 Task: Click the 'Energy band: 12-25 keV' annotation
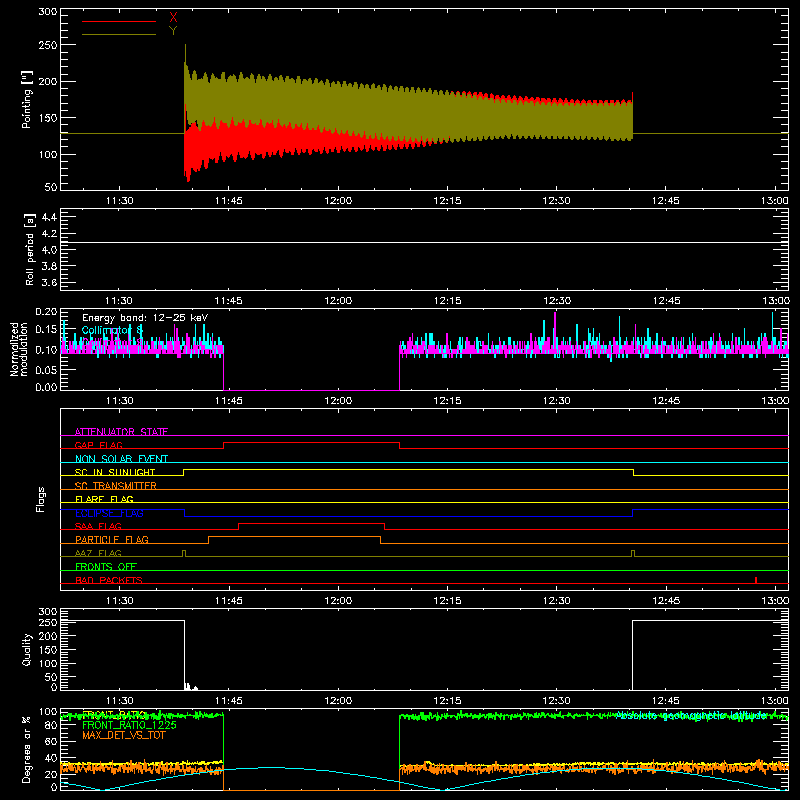point(145,318)
